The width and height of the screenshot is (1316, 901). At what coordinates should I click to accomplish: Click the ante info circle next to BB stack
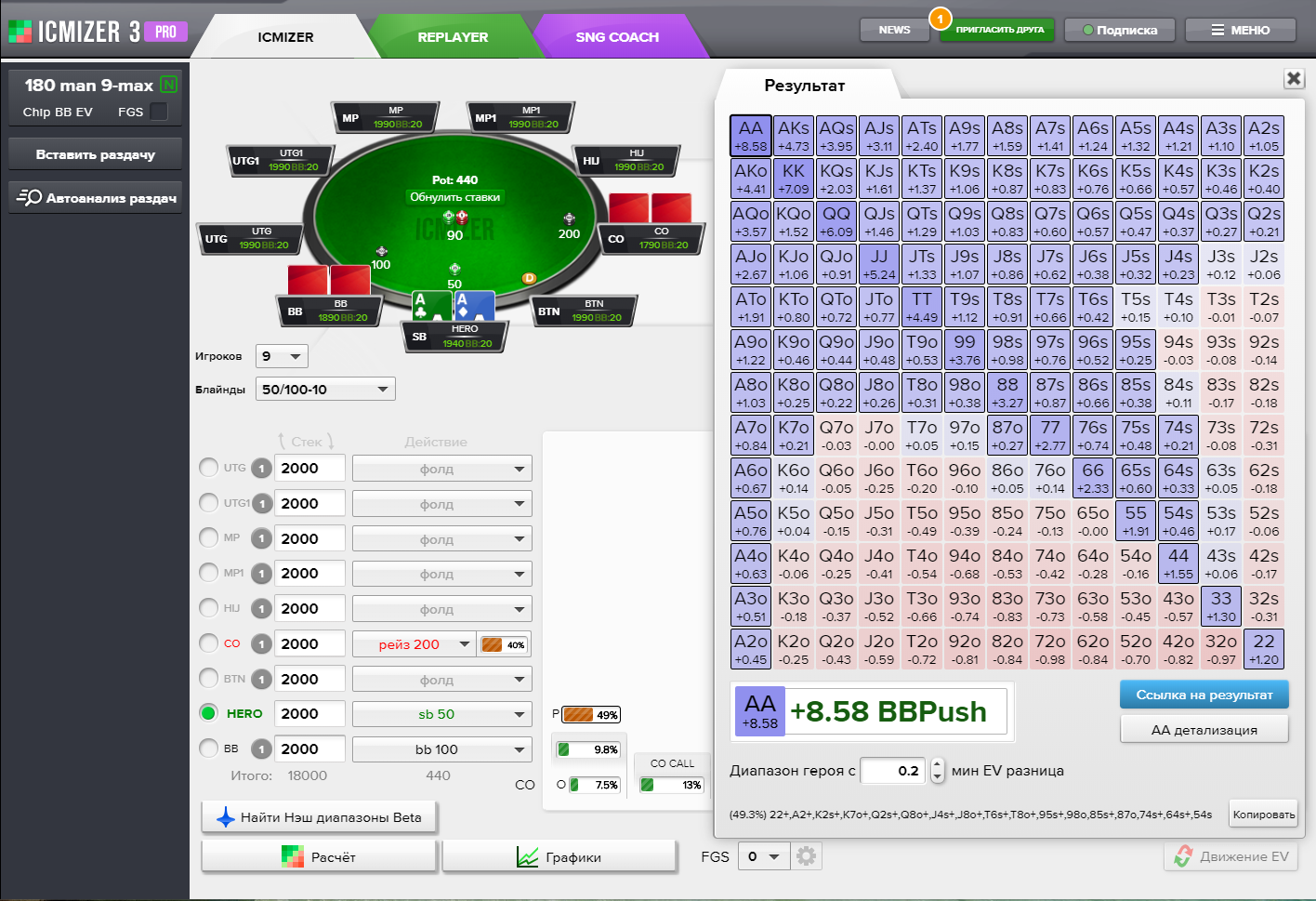pos(262,749)
